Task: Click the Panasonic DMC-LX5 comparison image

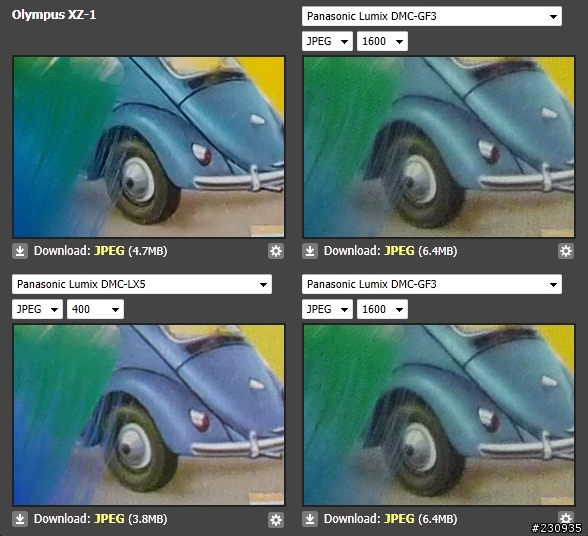Action: [x=149, y=415]
